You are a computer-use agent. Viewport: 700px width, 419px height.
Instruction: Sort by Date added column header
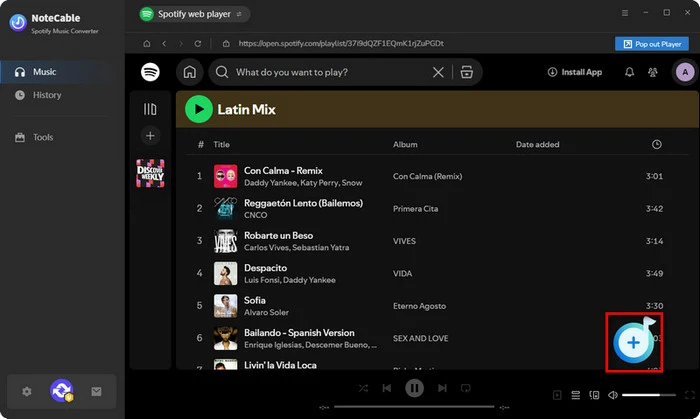[x=538, y=145]
